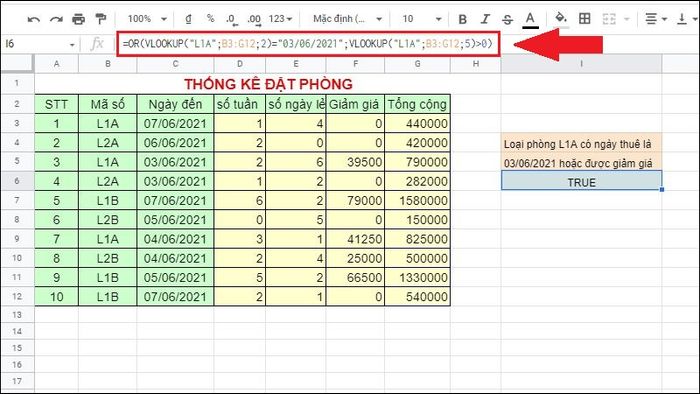700x394 pixels.
Task: Open the 100% zoom dropdown
Action: (x=147, y=19)
